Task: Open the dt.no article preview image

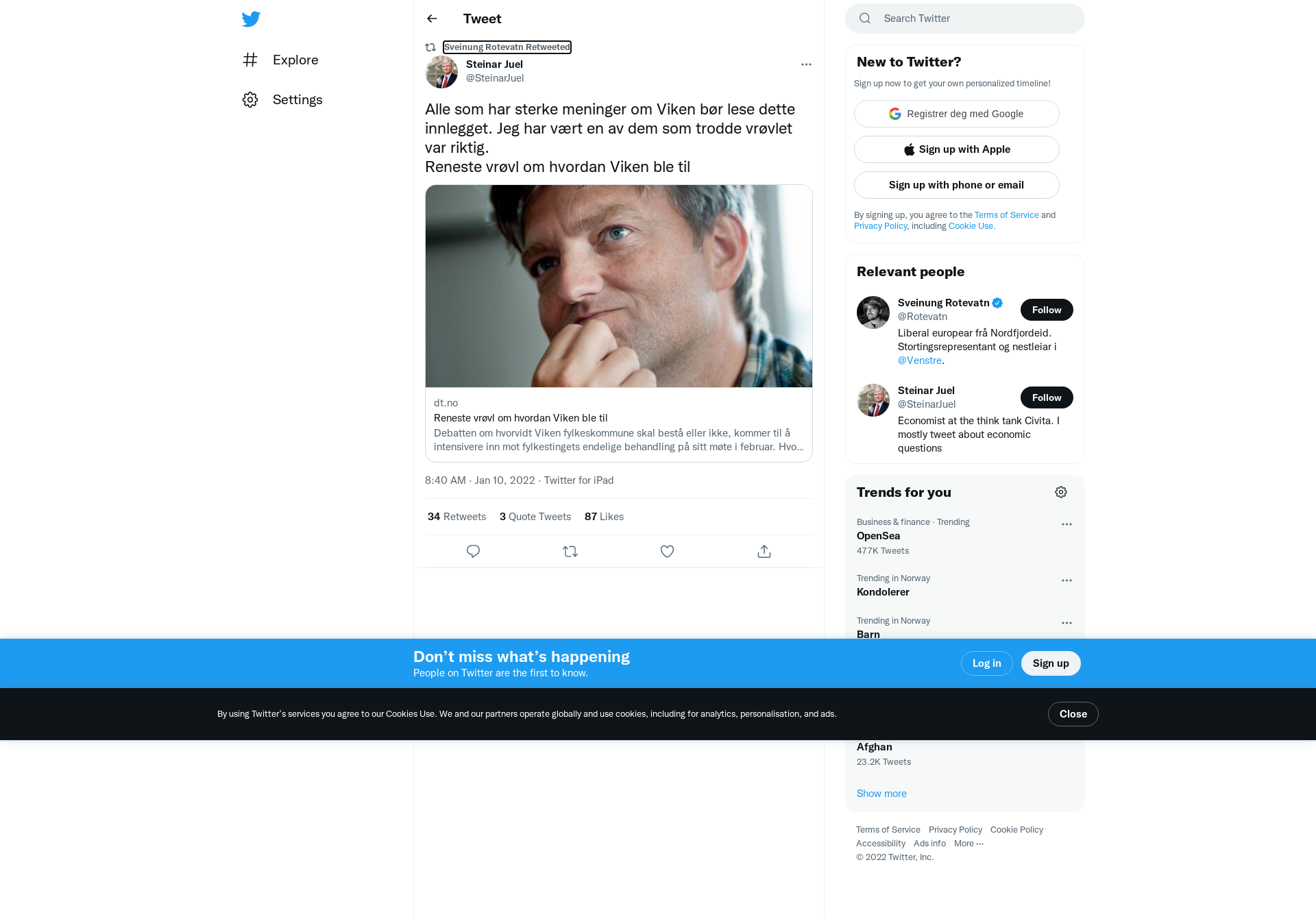Action: click(619, 286)
